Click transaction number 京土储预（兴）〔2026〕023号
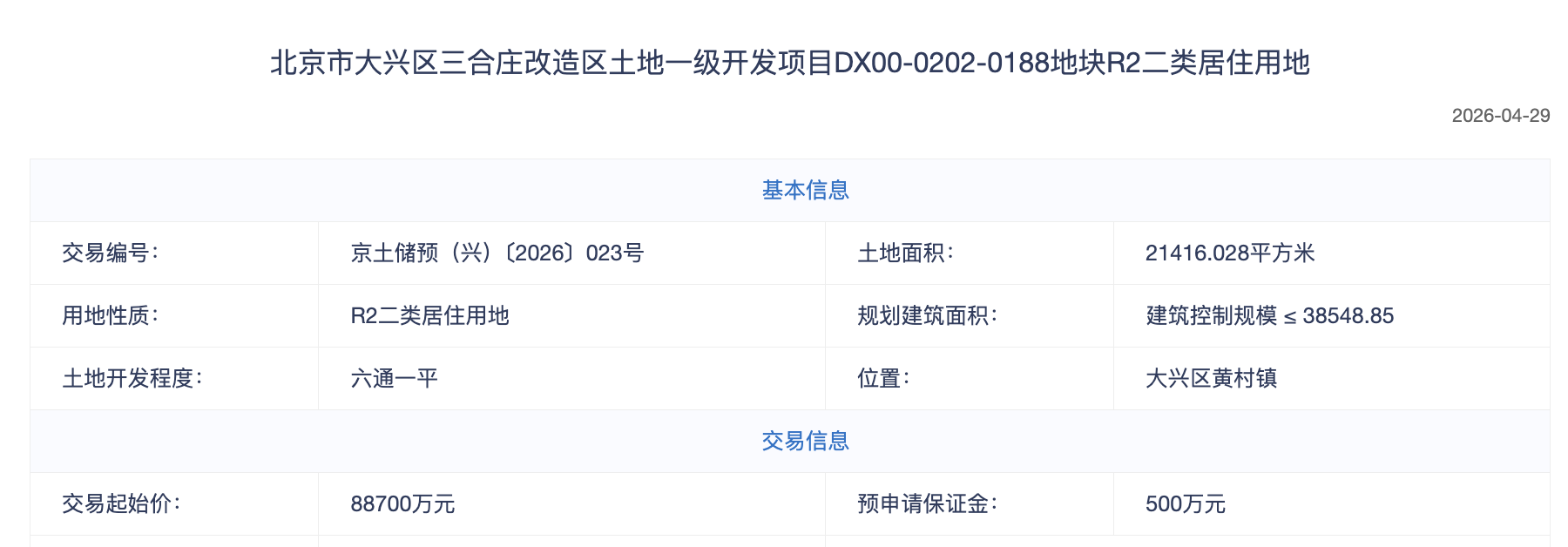This screenshot has width=1568, height=547. 497,253
